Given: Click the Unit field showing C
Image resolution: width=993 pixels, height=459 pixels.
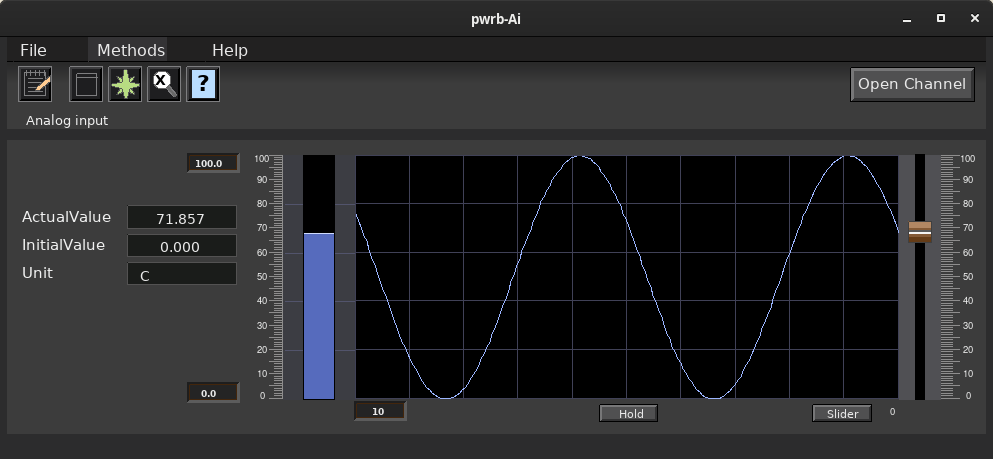Looking at the screenshot, I should [181, 274].
